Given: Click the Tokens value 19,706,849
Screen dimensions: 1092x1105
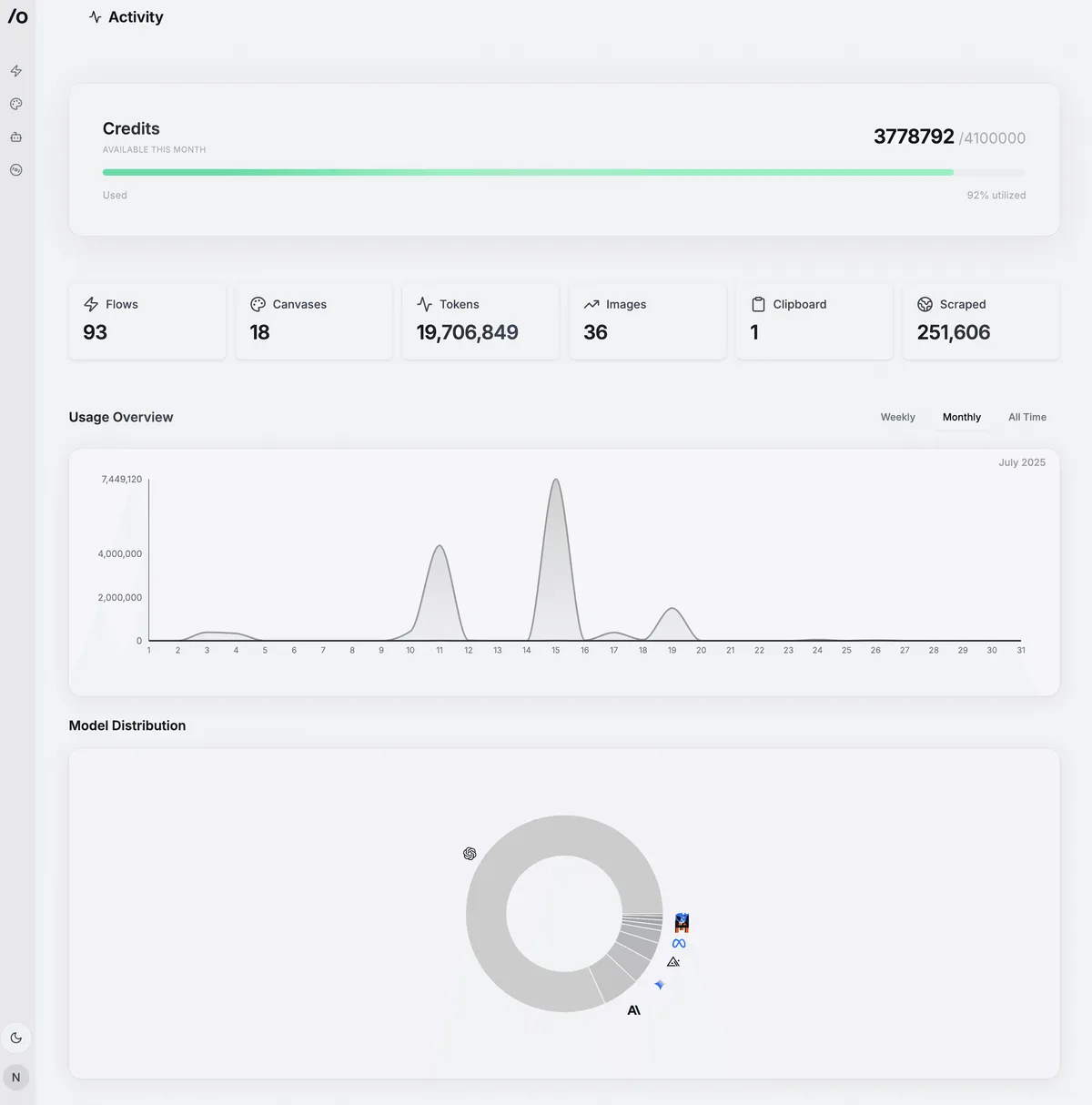Looking at the screenshot, I should (x=468, y=332).
